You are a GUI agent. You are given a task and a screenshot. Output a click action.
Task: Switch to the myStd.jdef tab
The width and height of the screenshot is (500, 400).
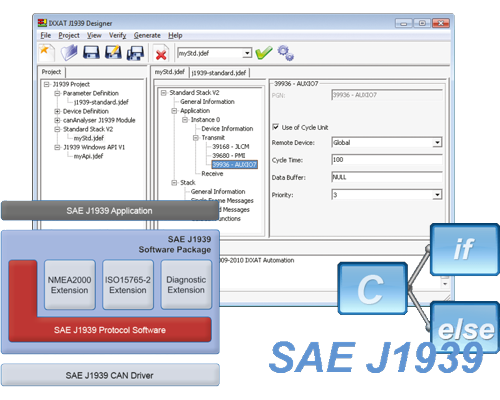pos(170,72)
